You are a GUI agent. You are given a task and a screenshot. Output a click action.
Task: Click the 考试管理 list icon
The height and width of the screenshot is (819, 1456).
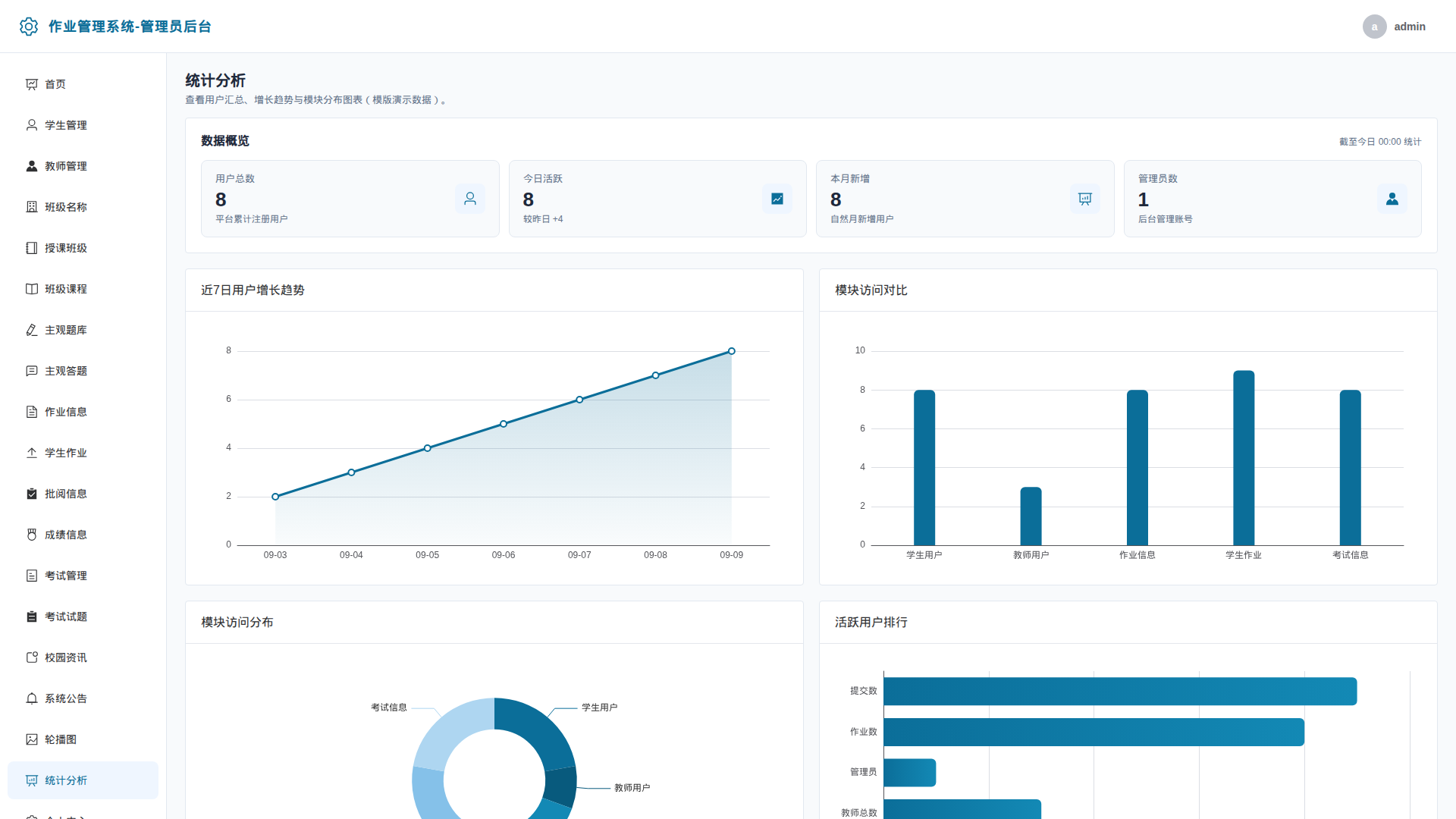32,576
